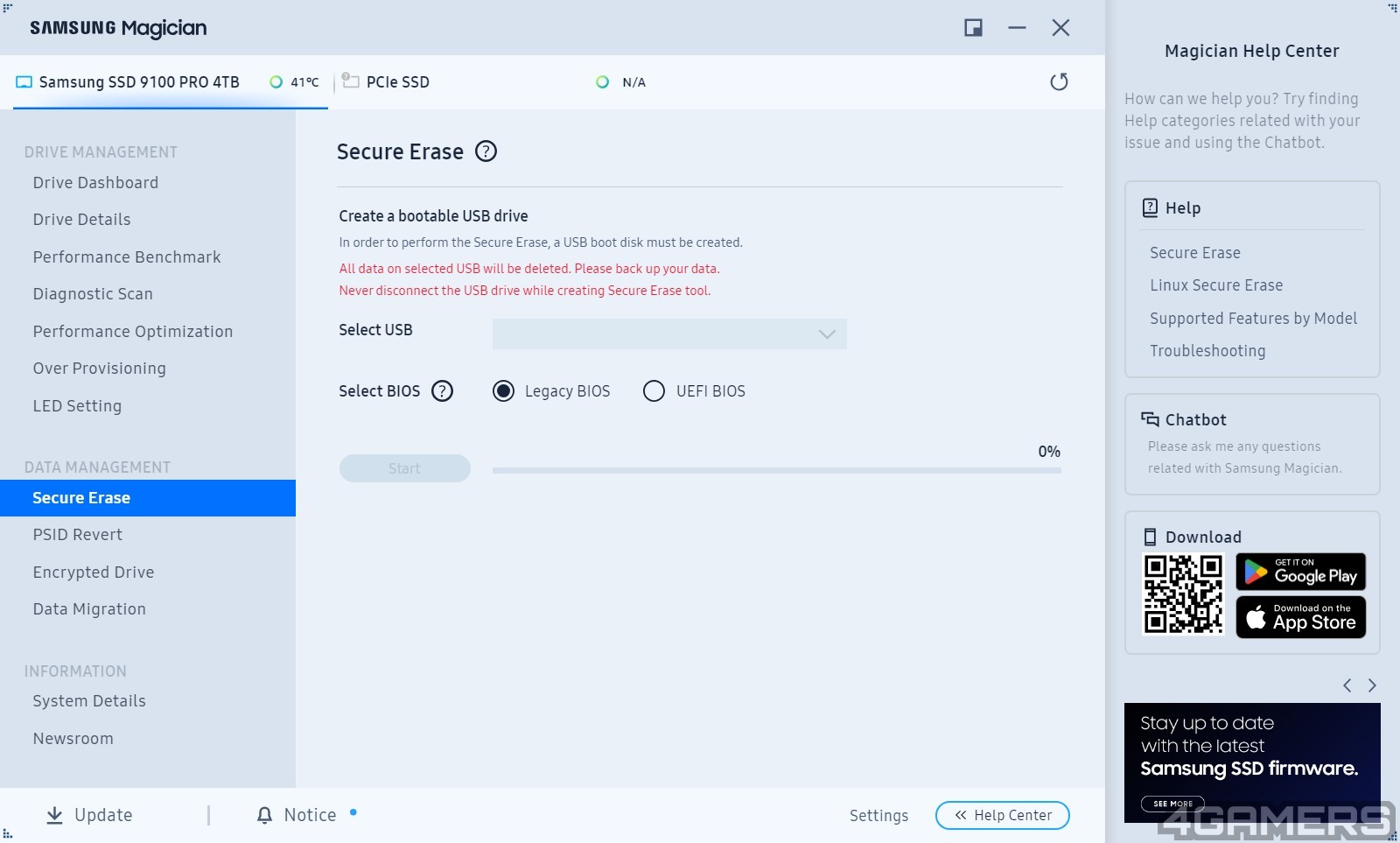1400x843 pixels.
Task: Open the Chatbot panel
Action: click(1252, 444)
